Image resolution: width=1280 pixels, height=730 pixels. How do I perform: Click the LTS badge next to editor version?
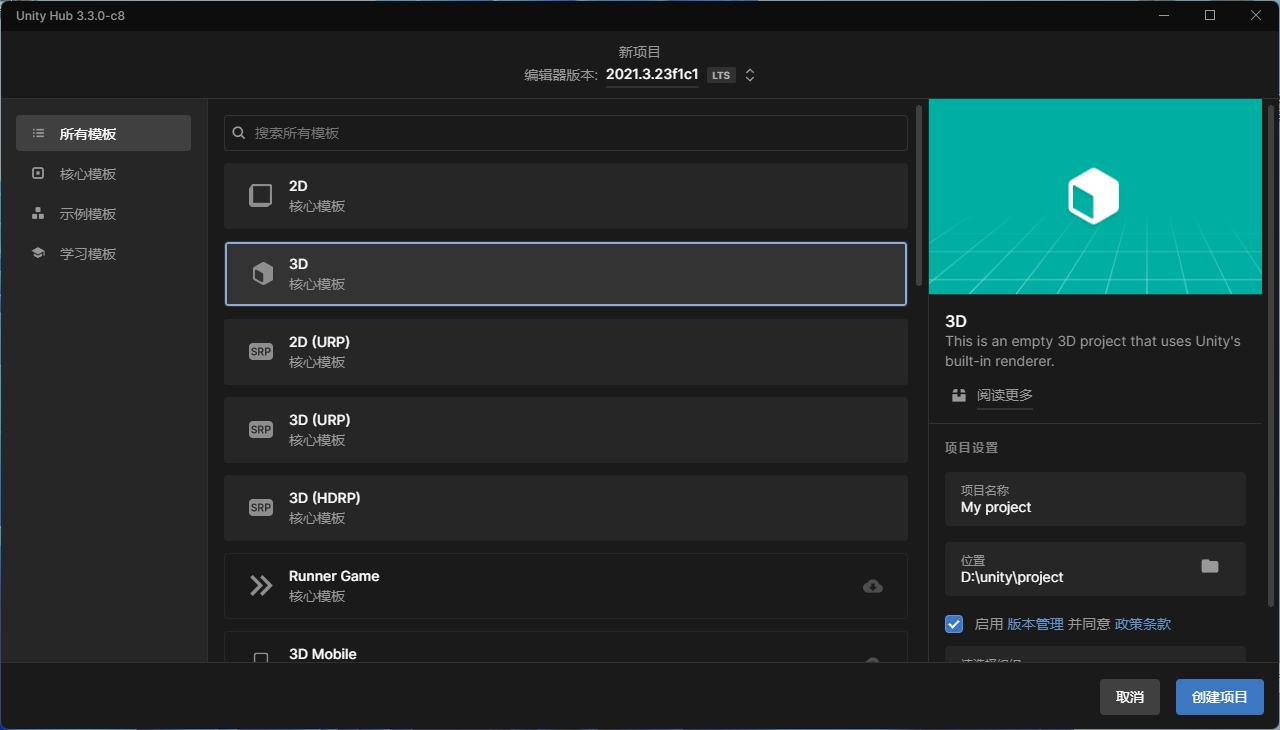point(721,75)
